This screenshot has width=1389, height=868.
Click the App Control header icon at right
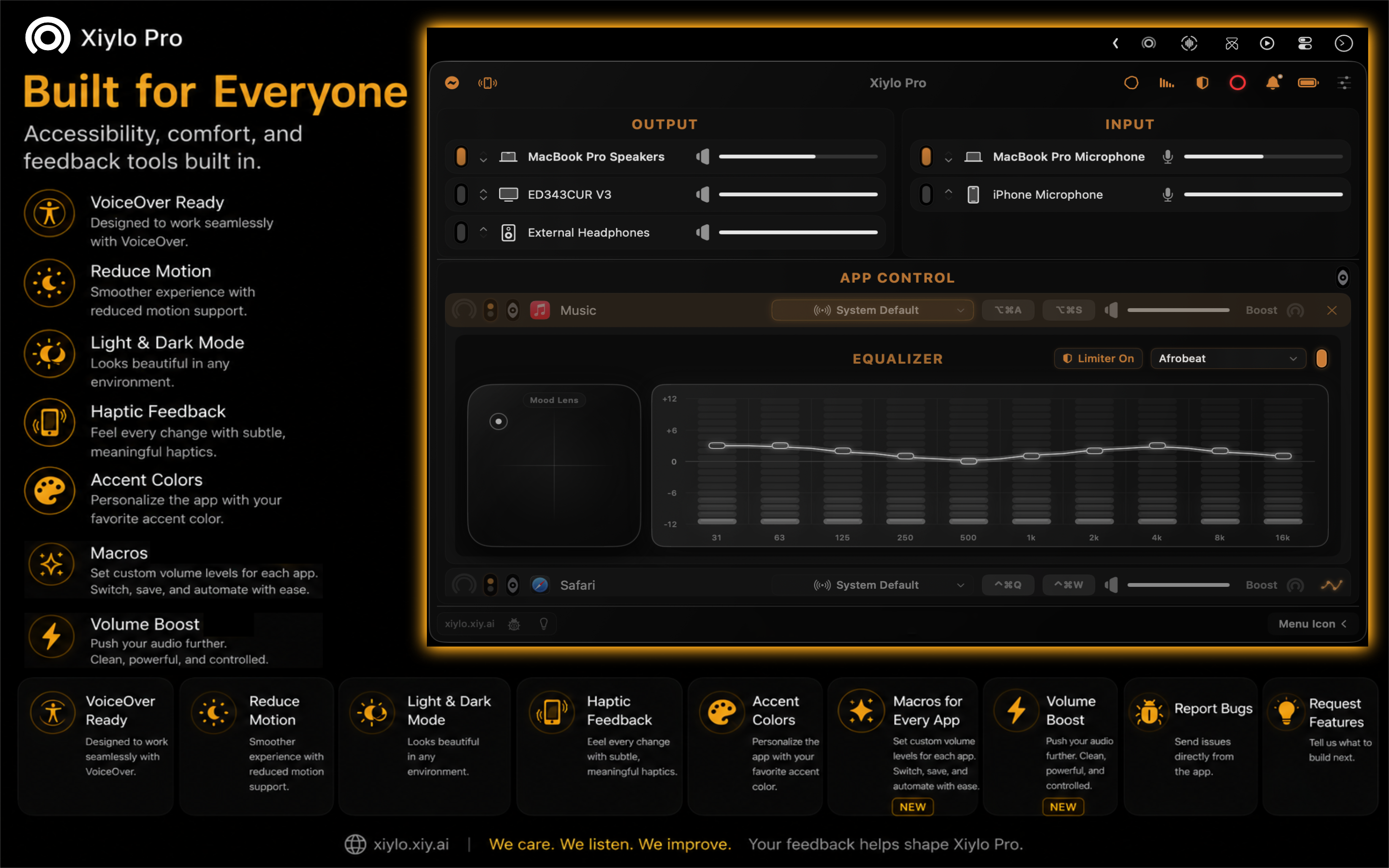[x=1343, y=278]
